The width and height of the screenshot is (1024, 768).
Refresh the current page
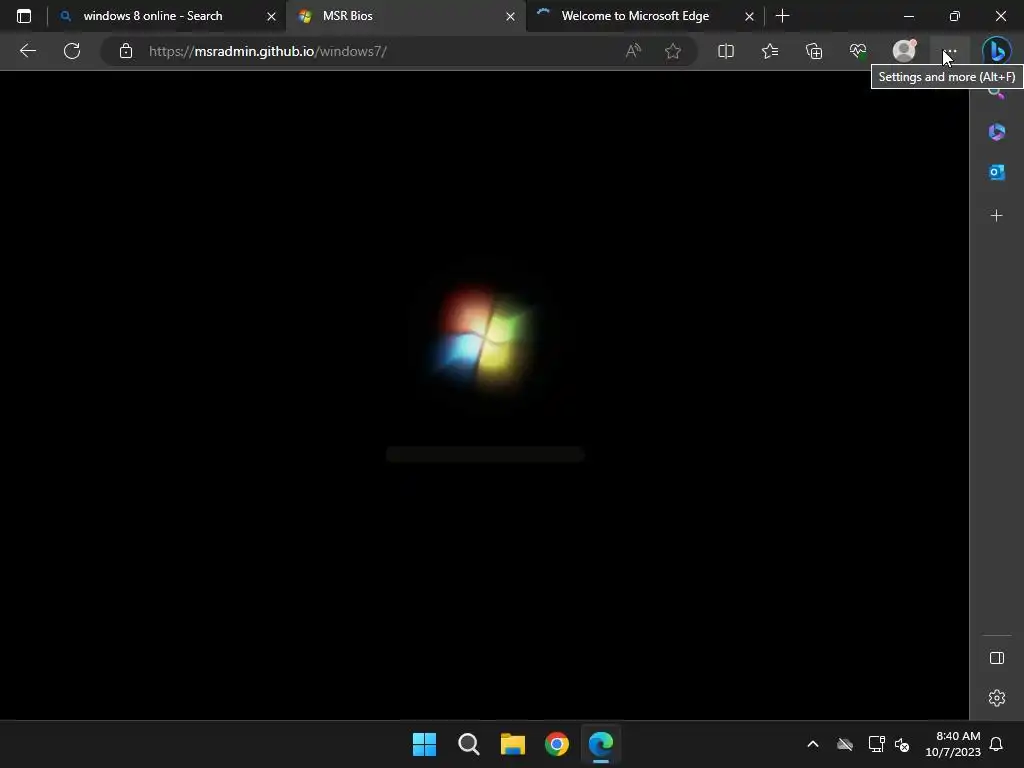tap(72, 51)
